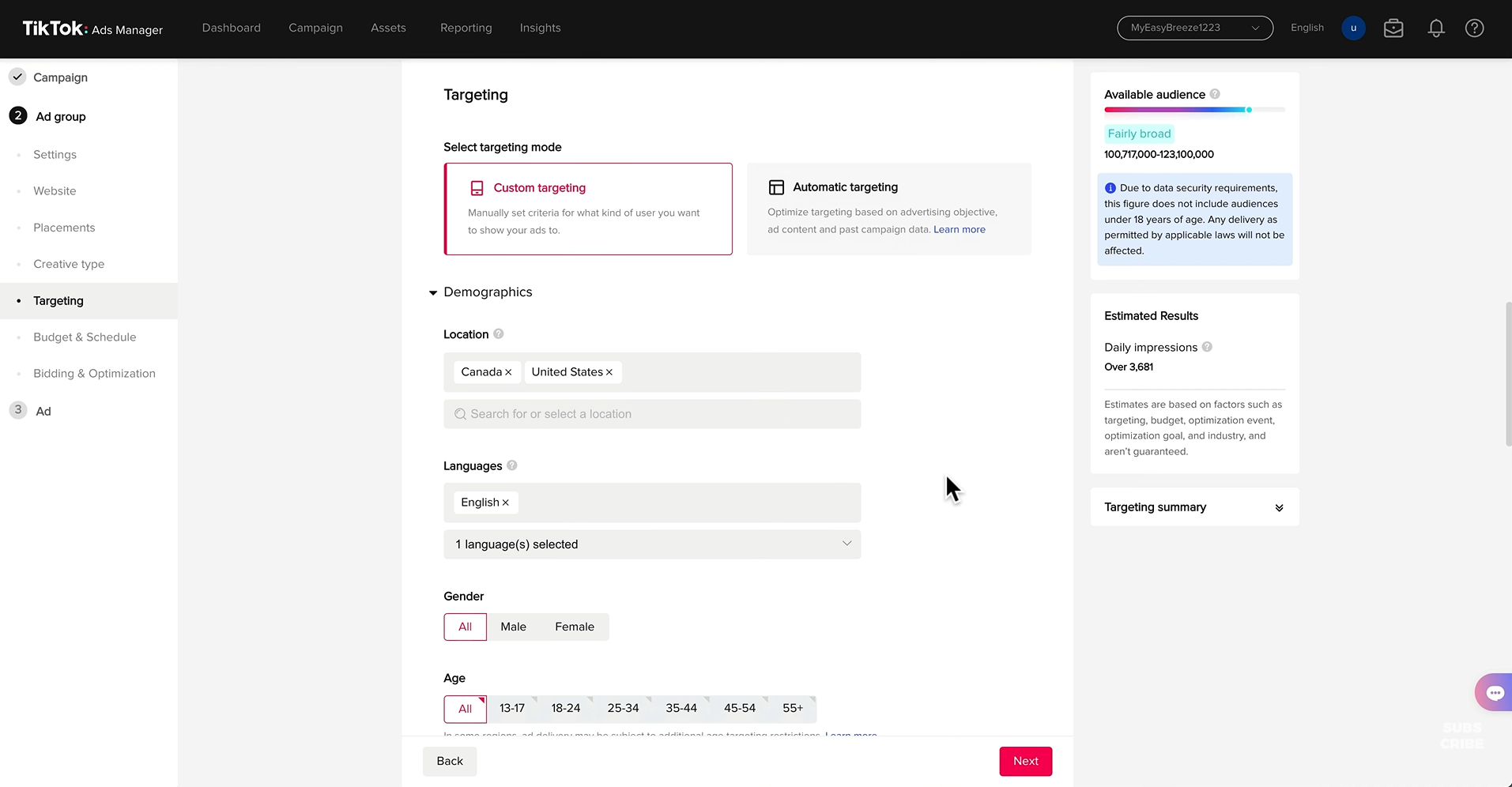Viewport: 1512px width, 787px height.
Task: Open the languages selected dropdown
Action: 652,544
